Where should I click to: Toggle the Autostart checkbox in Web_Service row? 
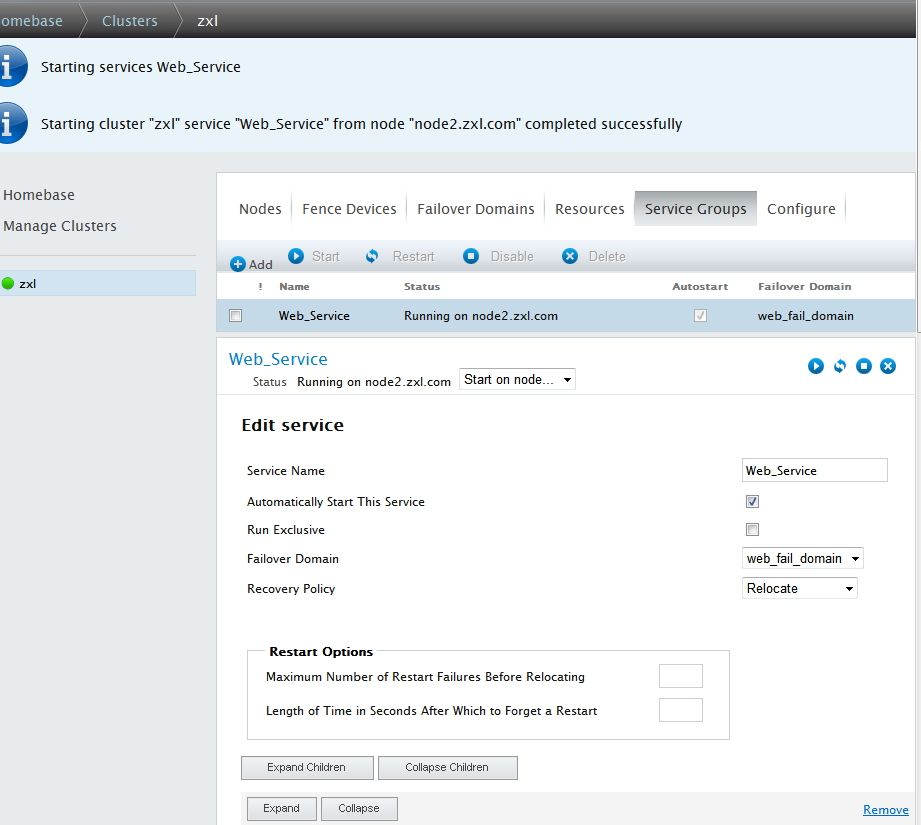pyautogui.click(x=700, y=315)
